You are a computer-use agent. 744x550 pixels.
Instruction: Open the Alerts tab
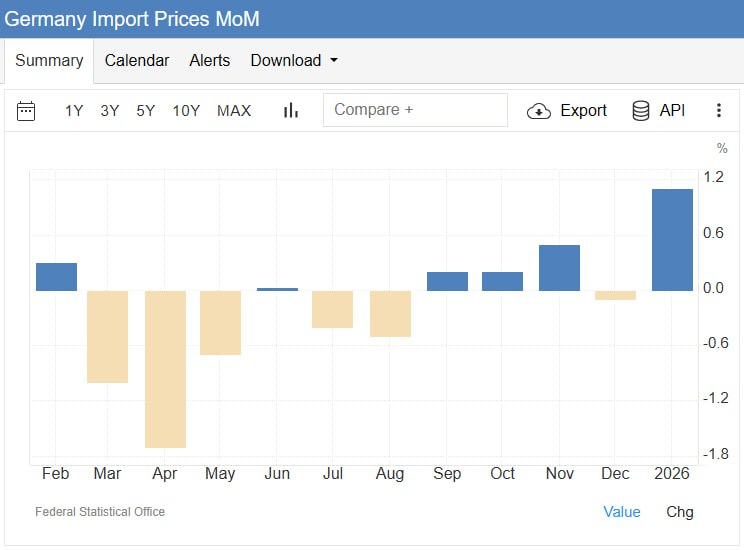[210, 61]
